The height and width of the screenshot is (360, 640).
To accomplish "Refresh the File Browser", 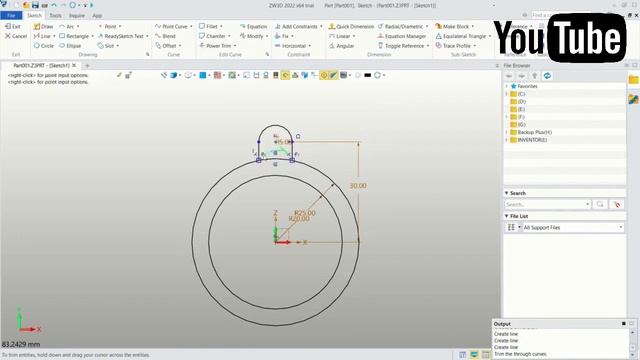I will click(x=547, y=76).
